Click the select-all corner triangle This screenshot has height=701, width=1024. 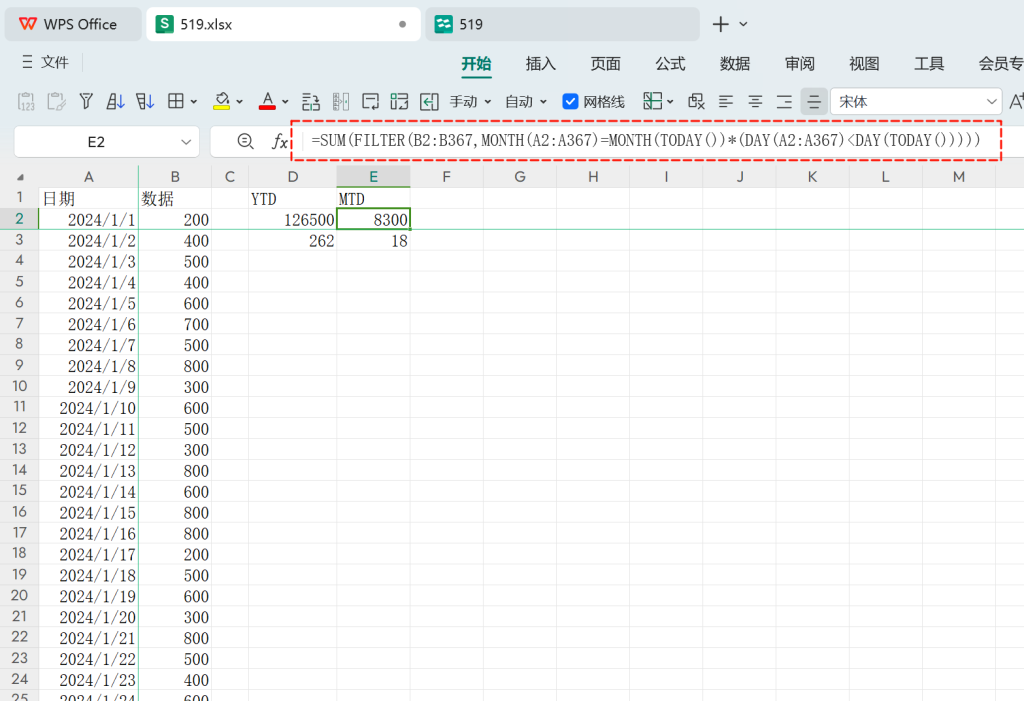pos(20,177)
